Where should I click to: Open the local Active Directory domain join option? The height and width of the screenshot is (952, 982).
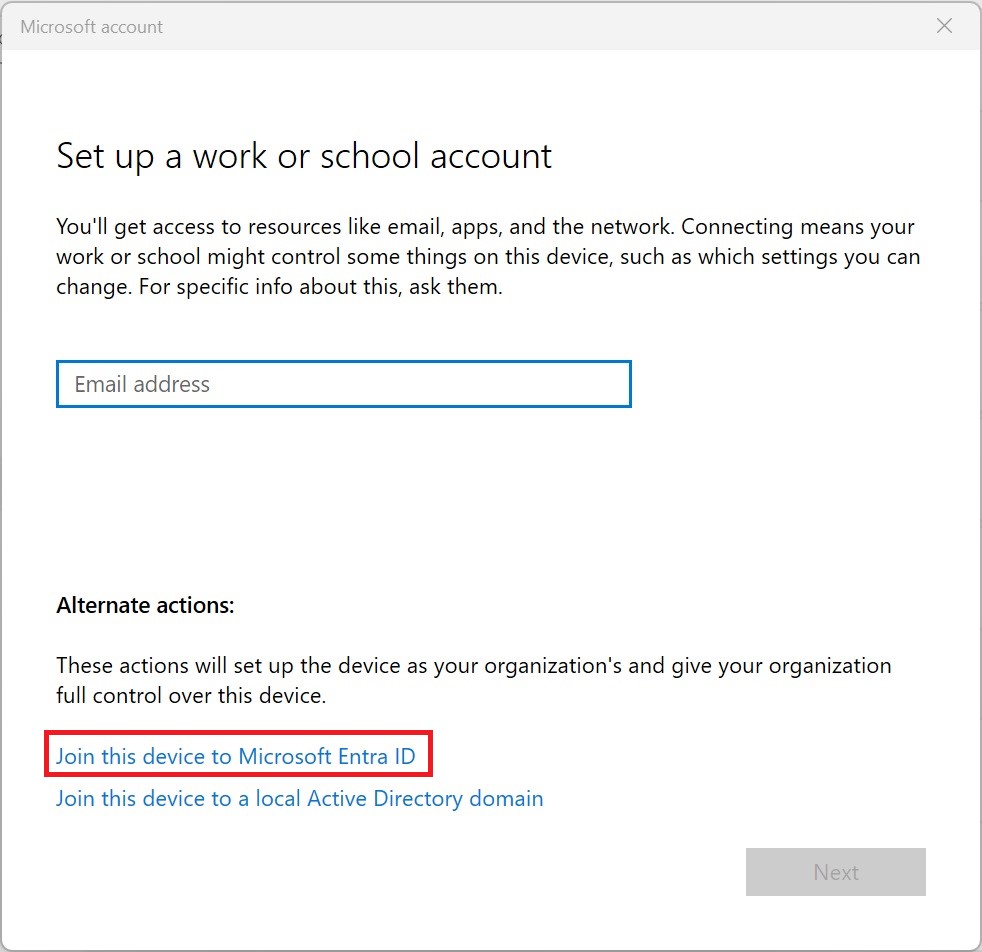pyautogui.click(x=299, y=798)
